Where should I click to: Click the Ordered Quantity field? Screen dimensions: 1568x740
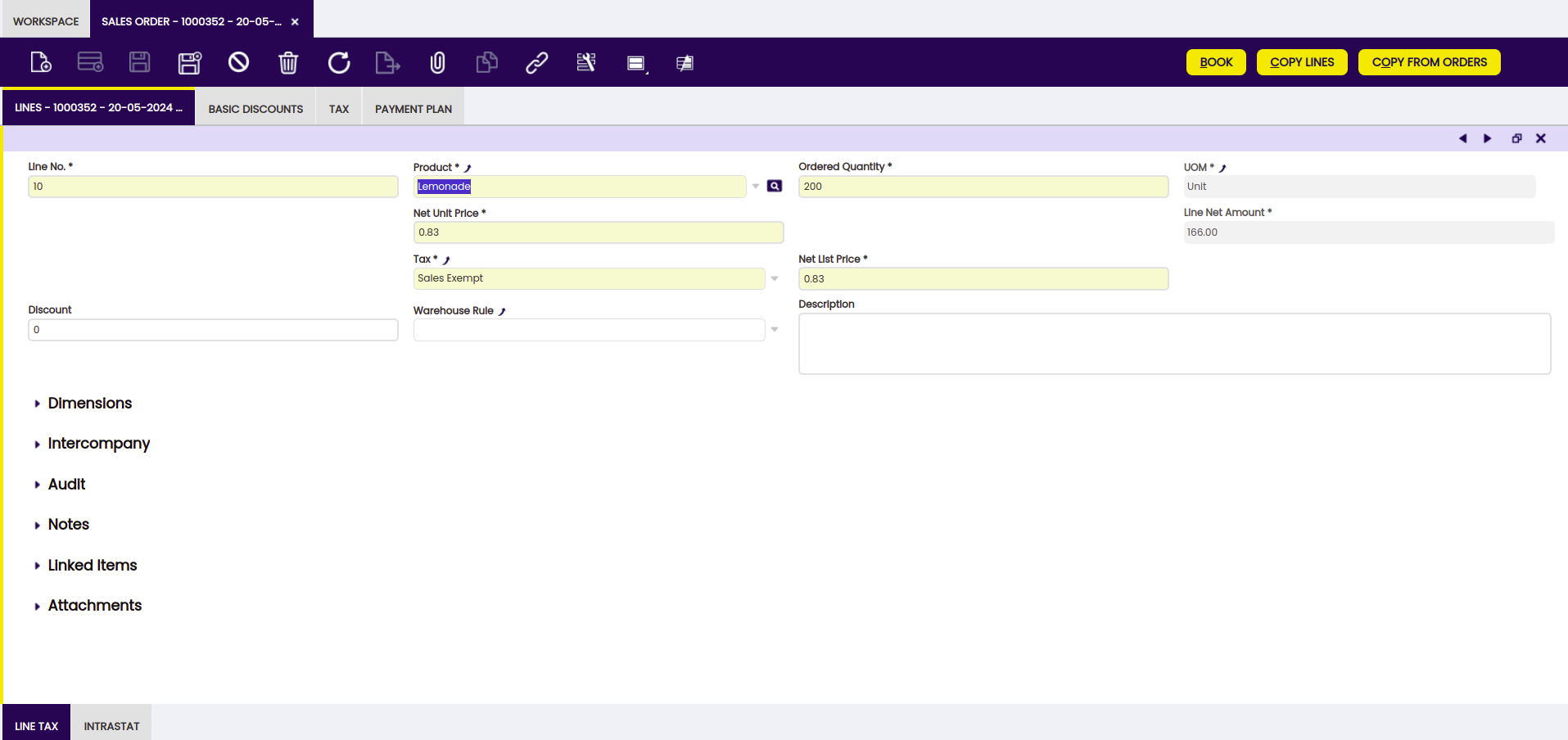tap(983, 187)
